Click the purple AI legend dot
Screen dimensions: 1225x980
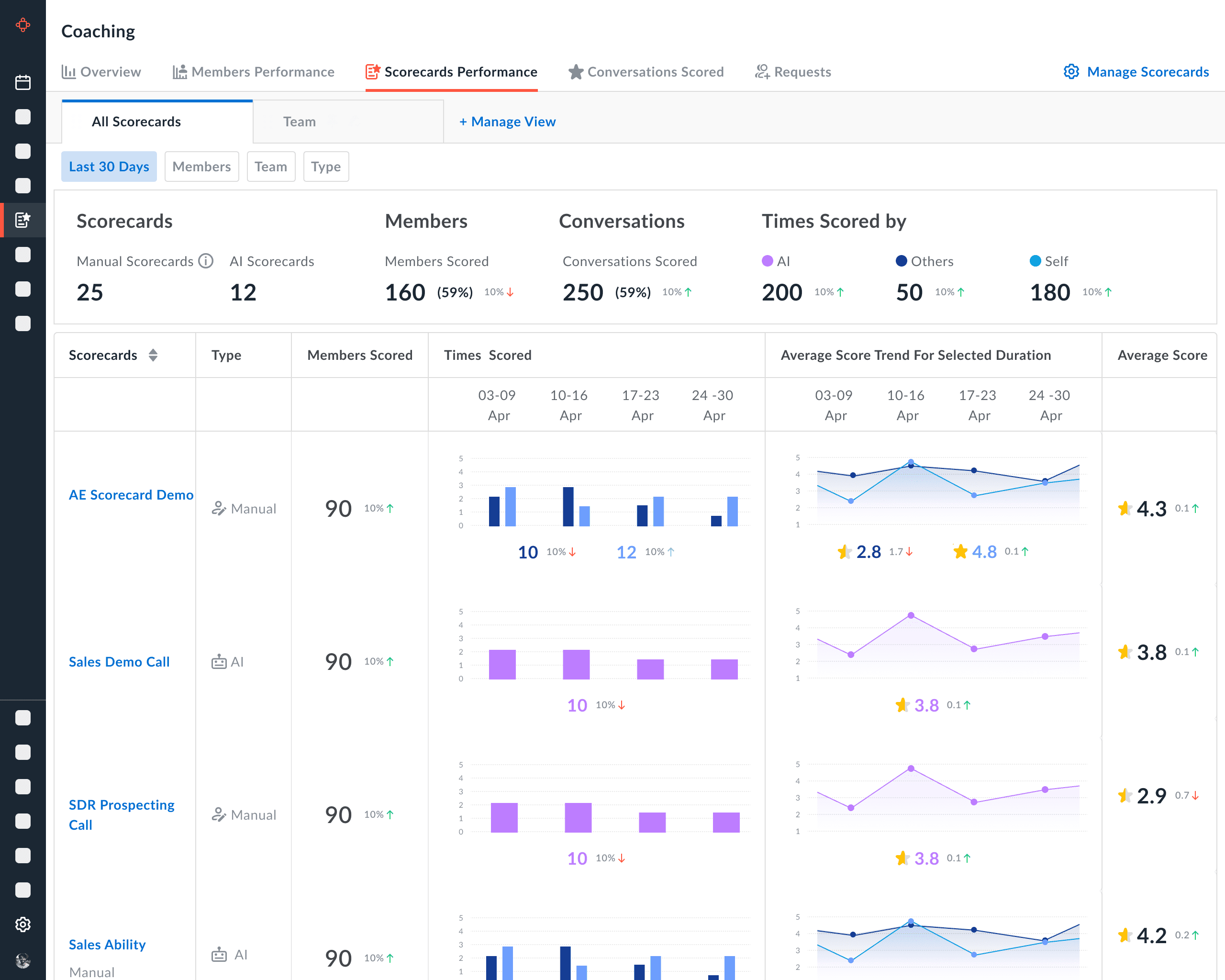point(767,261)
